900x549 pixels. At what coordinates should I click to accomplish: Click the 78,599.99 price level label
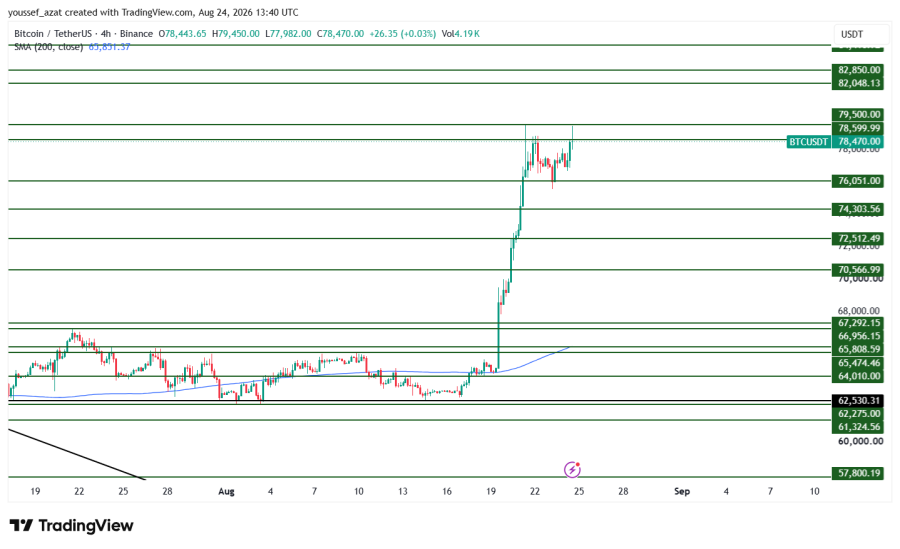pyautogui.click(x=858, y=128)
